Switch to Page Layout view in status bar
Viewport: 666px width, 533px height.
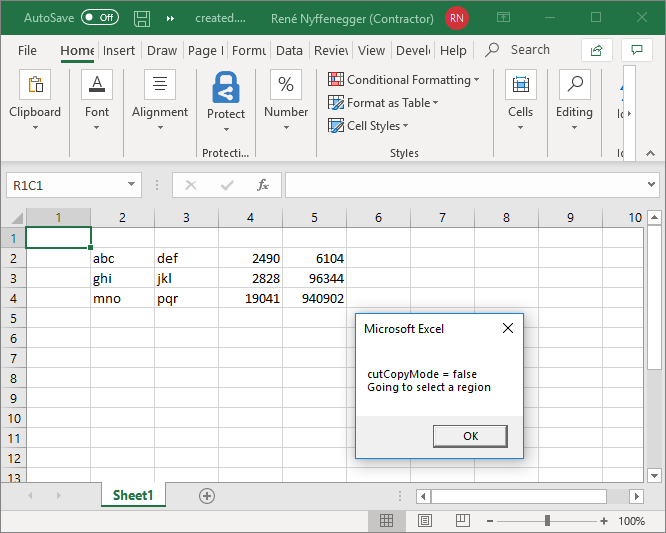click(423, 521)
